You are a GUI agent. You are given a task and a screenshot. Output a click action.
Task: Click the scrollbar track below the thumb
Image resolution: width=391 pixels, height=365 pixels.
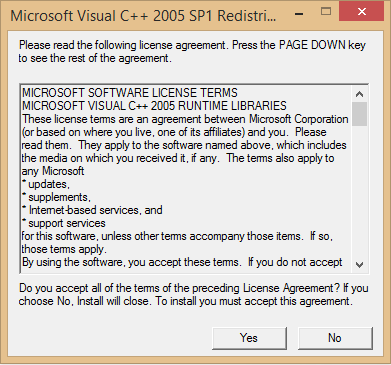click(359, 192)
